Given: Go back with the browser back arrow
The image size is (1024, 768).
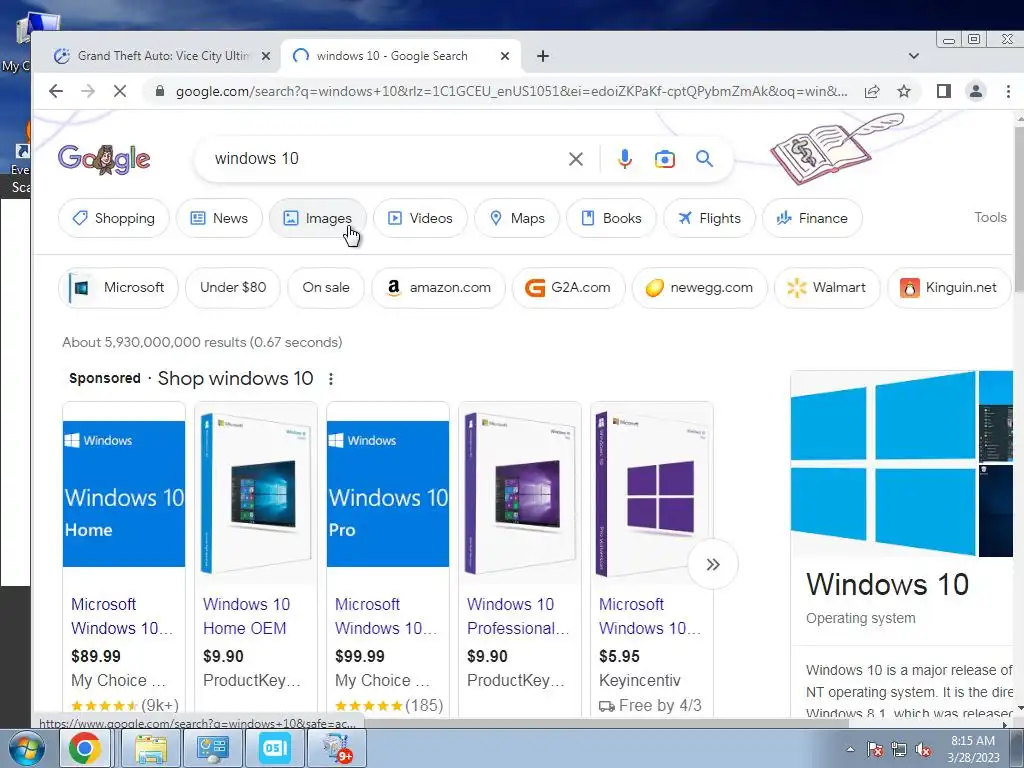Looking at the screenshot, I should pyautogui.click(x=56, y=91).
